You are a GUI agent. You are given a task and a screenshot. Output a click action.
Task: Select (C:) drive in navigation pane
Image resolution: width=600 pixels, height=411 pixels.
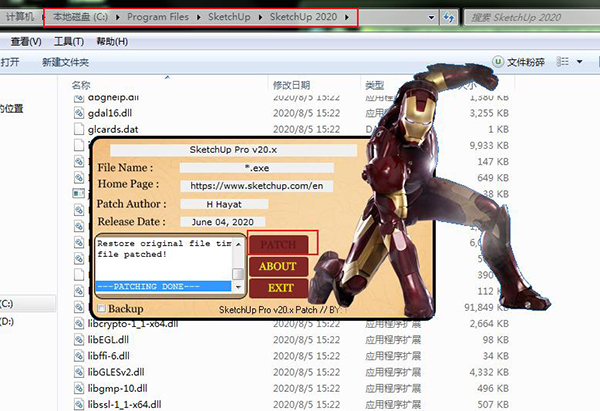7,304
